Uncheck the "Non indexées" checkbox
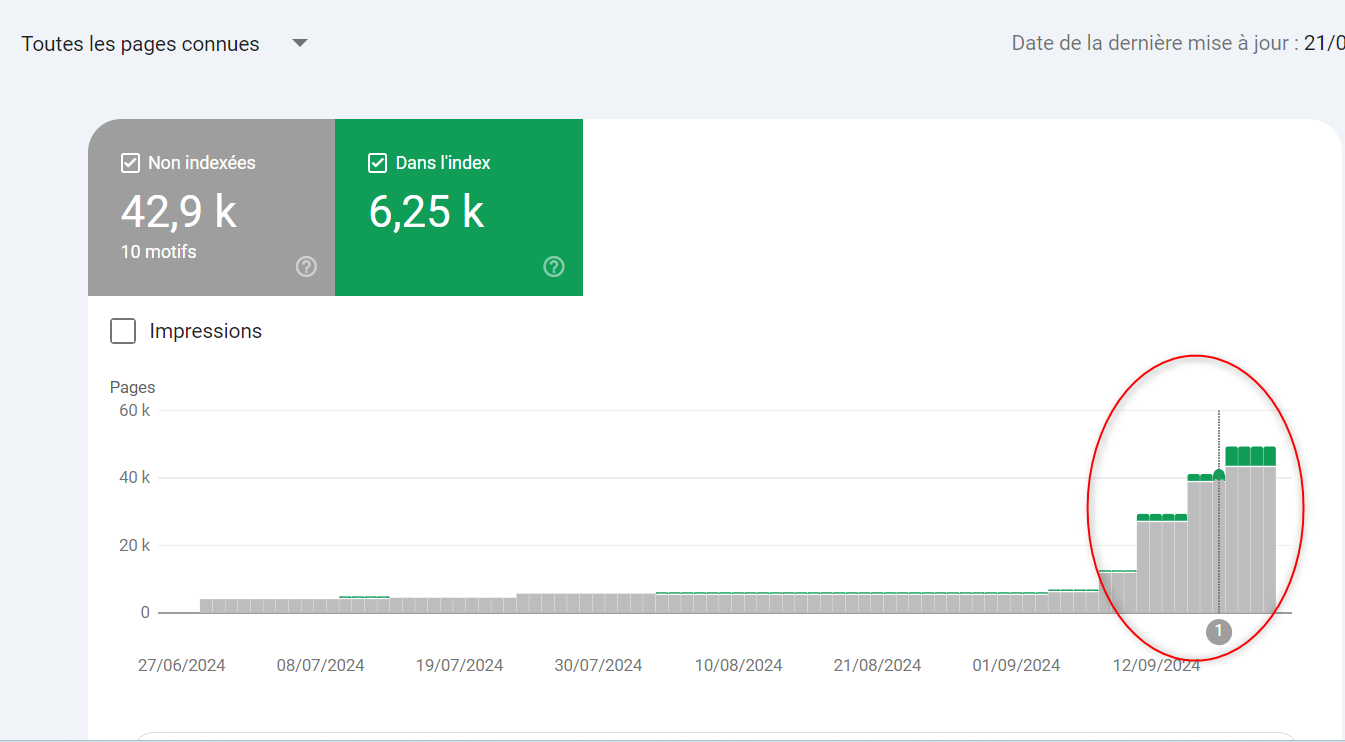Image resolution: width=1345 pixels, height=742 pixels. 130,163
